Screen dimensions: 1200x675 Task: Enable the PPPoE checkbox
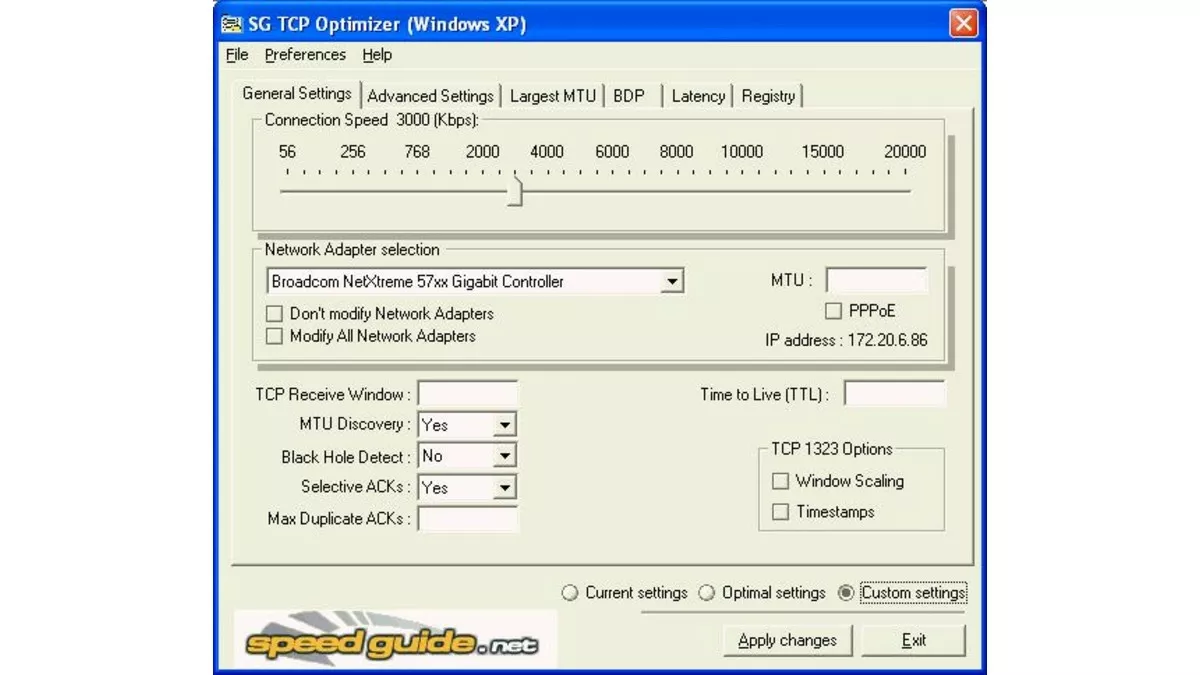pos(833,311)
